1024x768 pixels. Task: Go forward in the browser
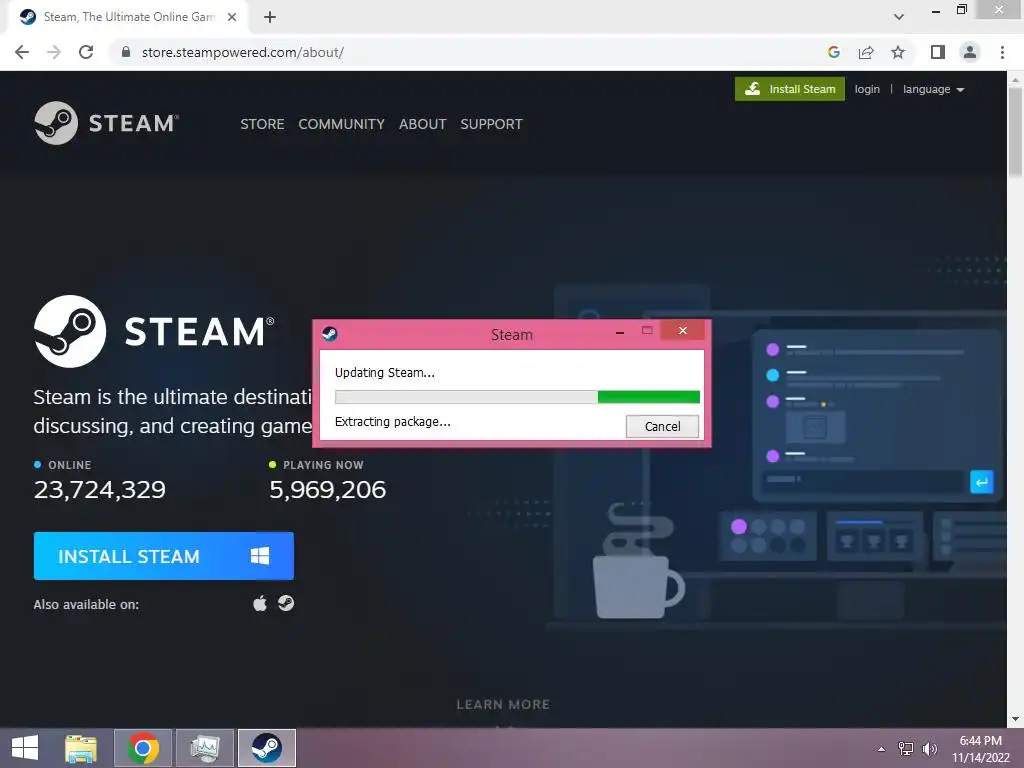(54, 52)
